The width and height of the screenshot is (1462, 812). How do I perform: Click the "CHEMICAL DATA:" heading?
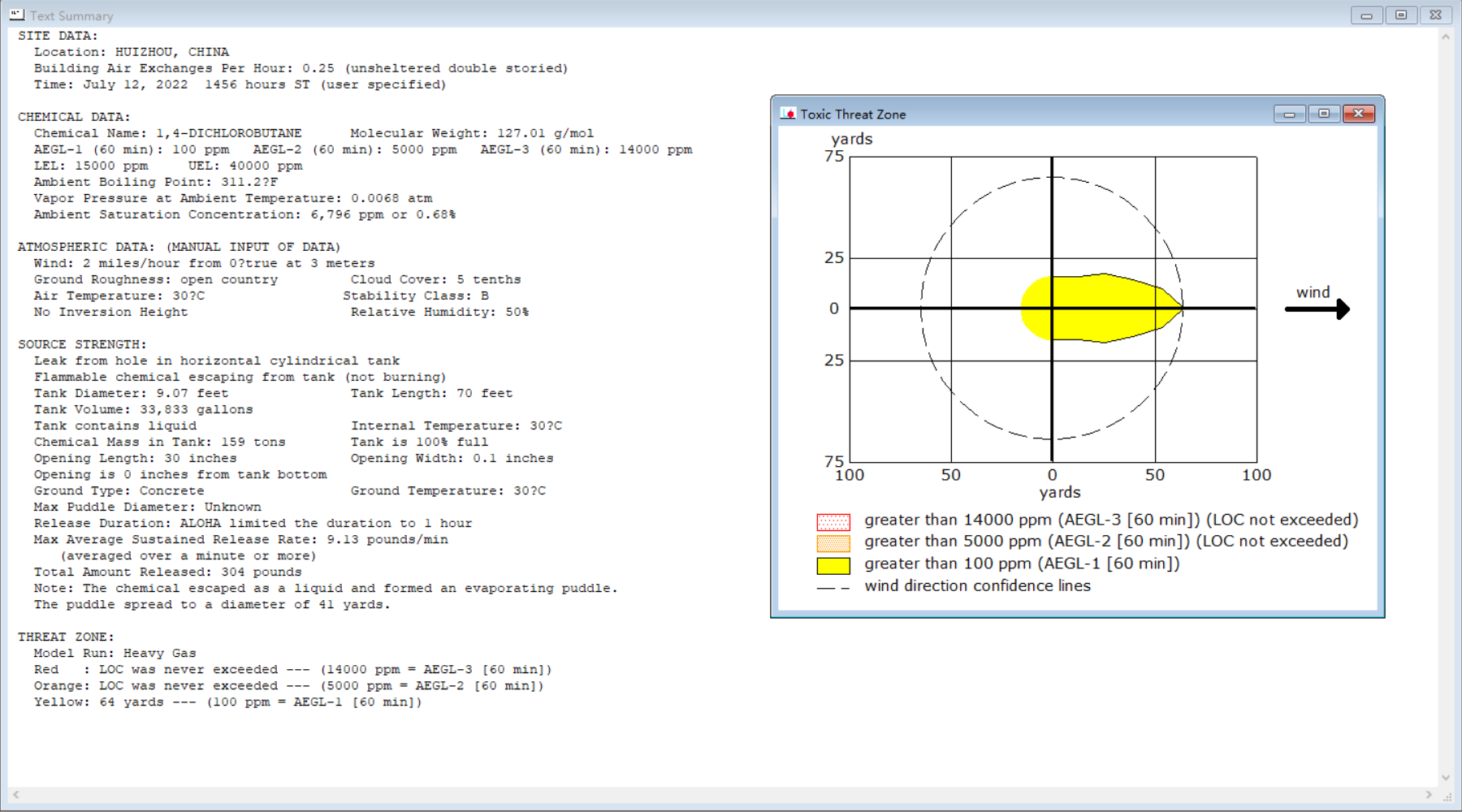click(74, 117)
